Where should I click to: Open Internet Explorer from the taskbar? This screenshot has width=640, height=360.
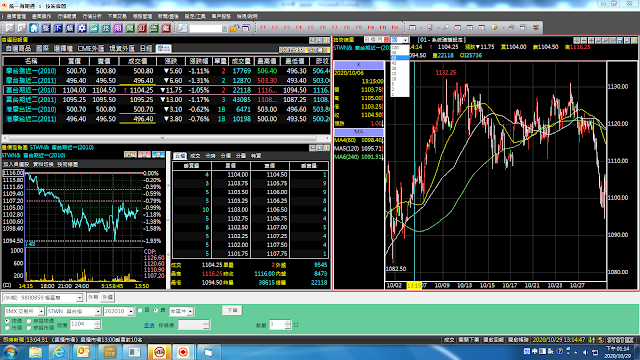click(59, 352)
